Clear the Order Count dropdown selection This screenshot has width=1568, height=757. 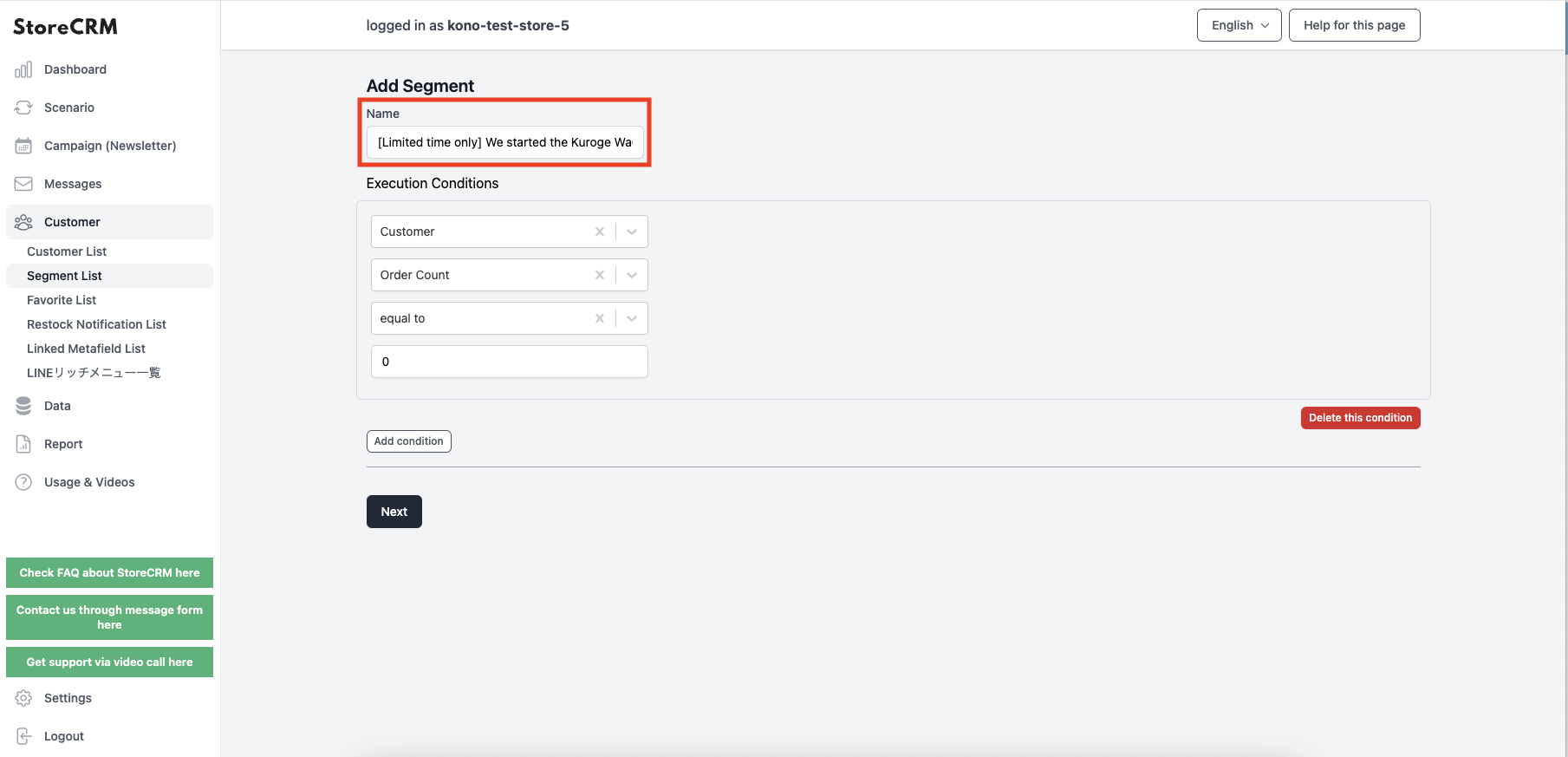tap(599, 275)
